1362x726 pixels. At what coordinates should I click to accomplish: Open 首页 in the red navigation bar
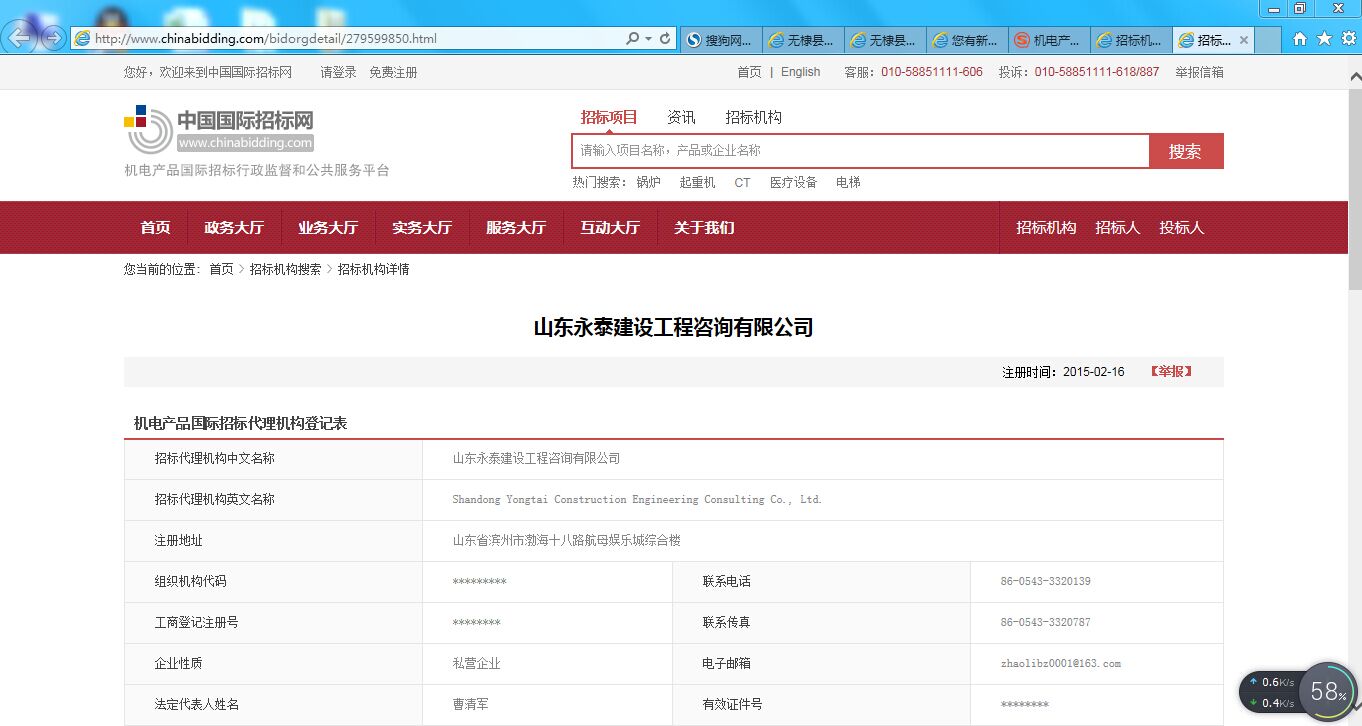(155, 227)
